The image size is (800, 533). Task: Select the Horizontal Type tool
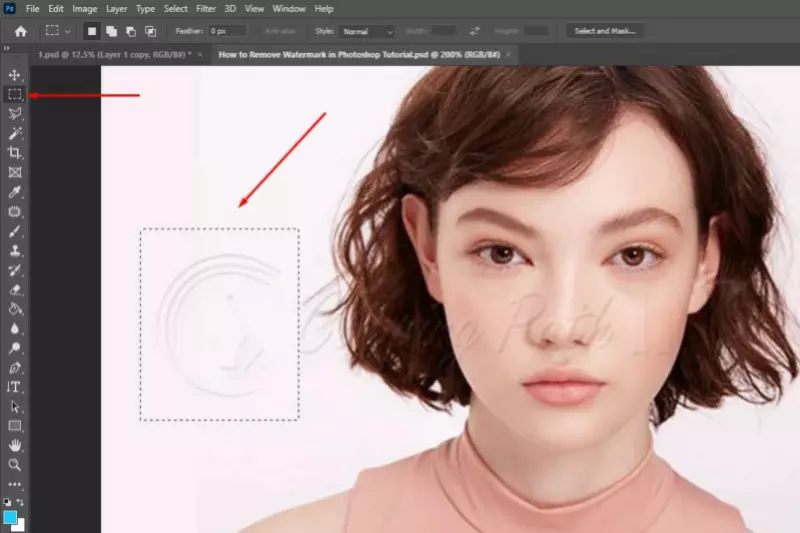14,387
